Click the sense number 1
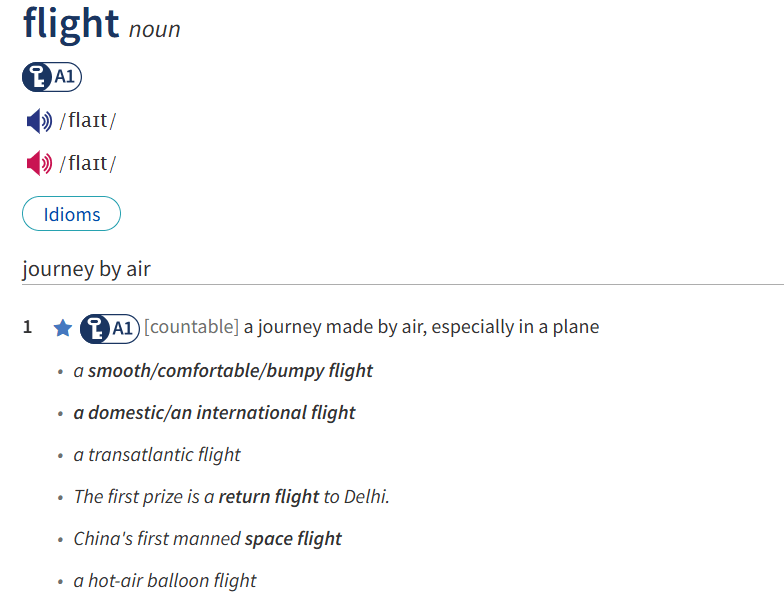784x614 pixels. (x=28, y=327)
